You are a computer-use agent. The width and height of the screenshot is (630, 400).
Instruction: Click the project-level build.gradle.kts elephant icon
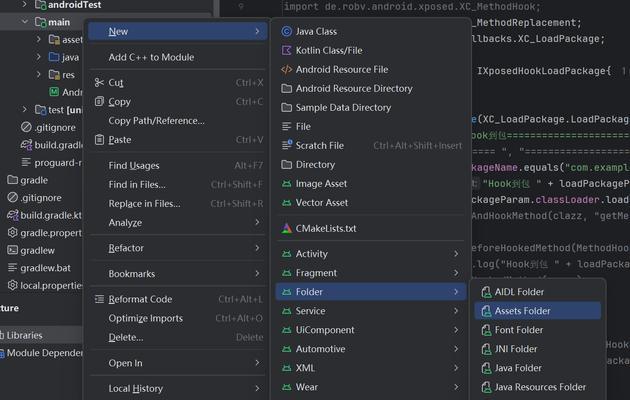click(12, 215)
